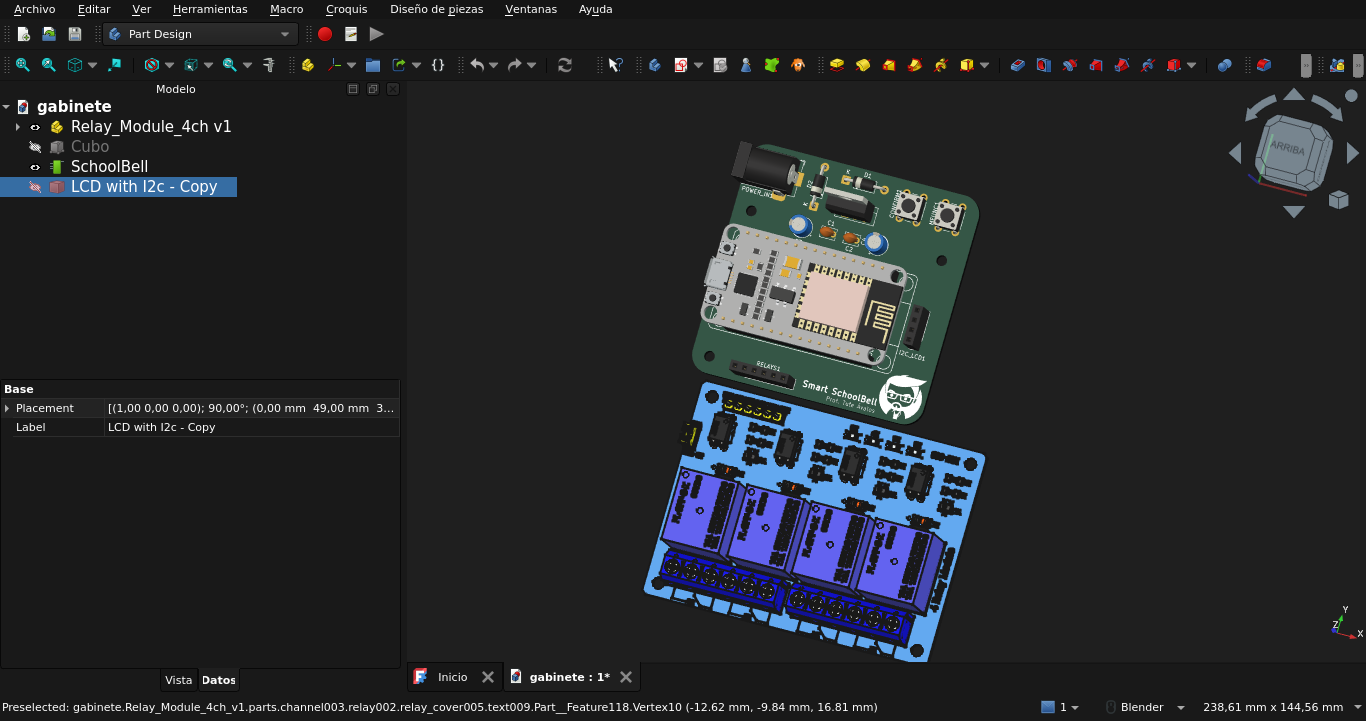Open the Herramientas menu
Image resolution: width=1366 pixels, height=721 pixels.
point(210,9)
